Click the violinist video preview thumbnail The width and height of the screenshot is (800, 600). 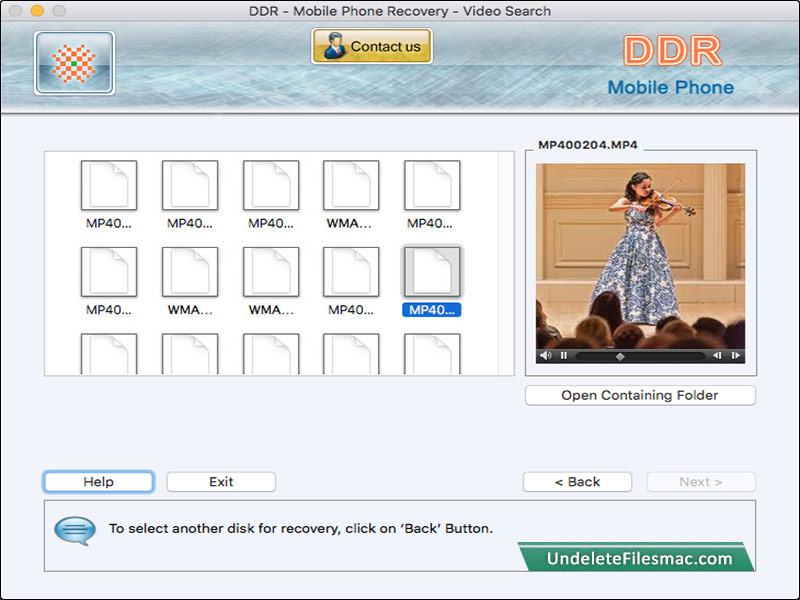640,255
